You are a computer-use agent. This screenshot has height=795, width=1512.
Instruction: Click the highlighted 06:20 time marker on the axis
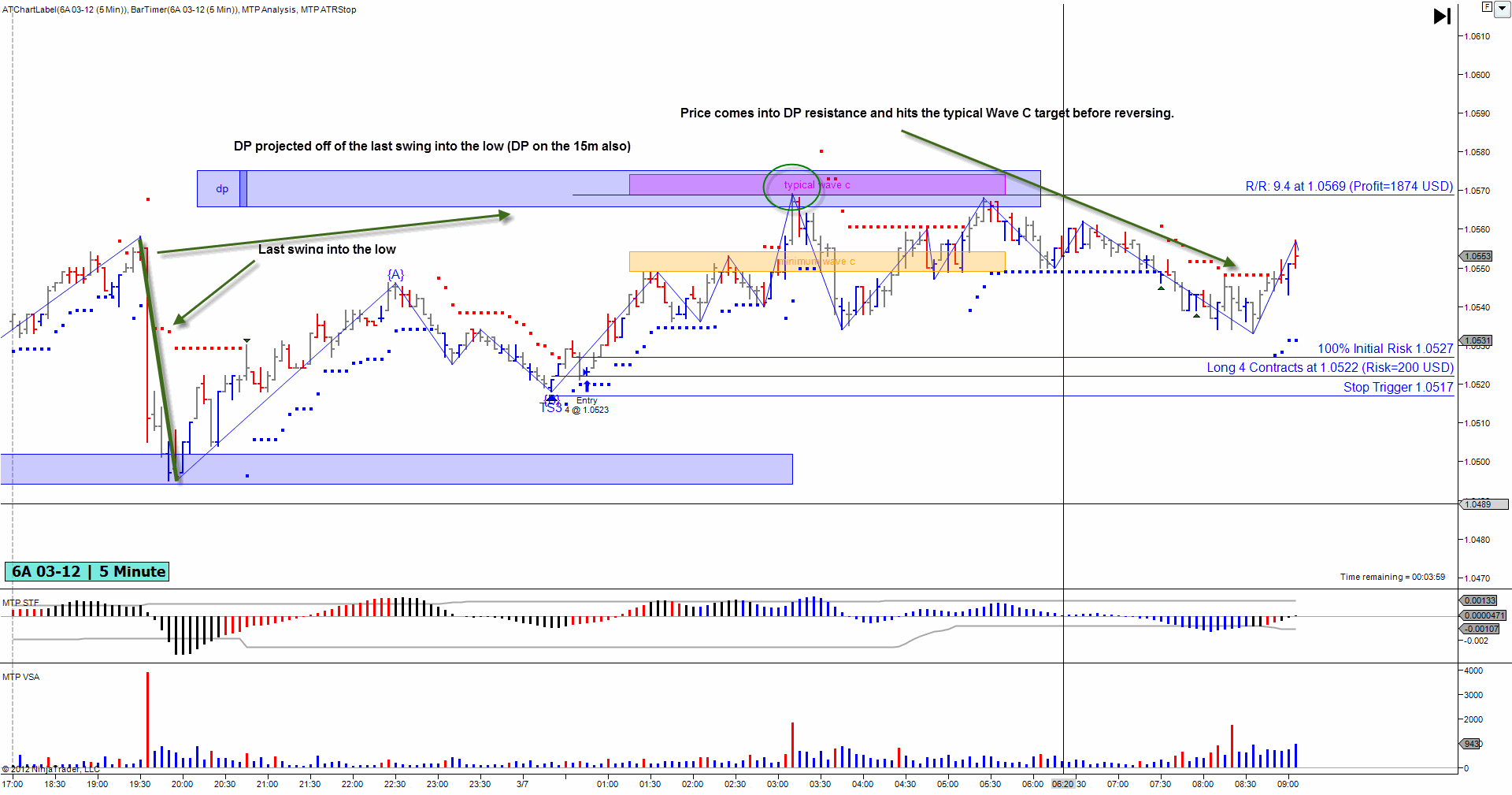(1062, 784)
